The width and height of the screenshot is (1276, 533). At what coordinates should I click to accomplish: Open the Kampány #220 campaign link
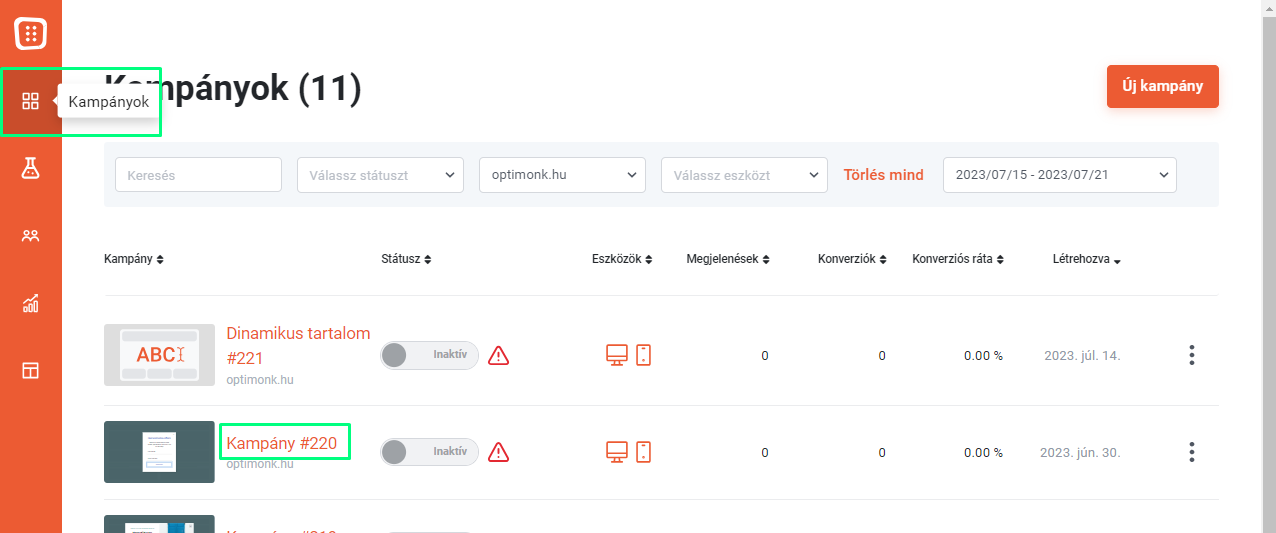pyautogui.click(x=282, y=441)
